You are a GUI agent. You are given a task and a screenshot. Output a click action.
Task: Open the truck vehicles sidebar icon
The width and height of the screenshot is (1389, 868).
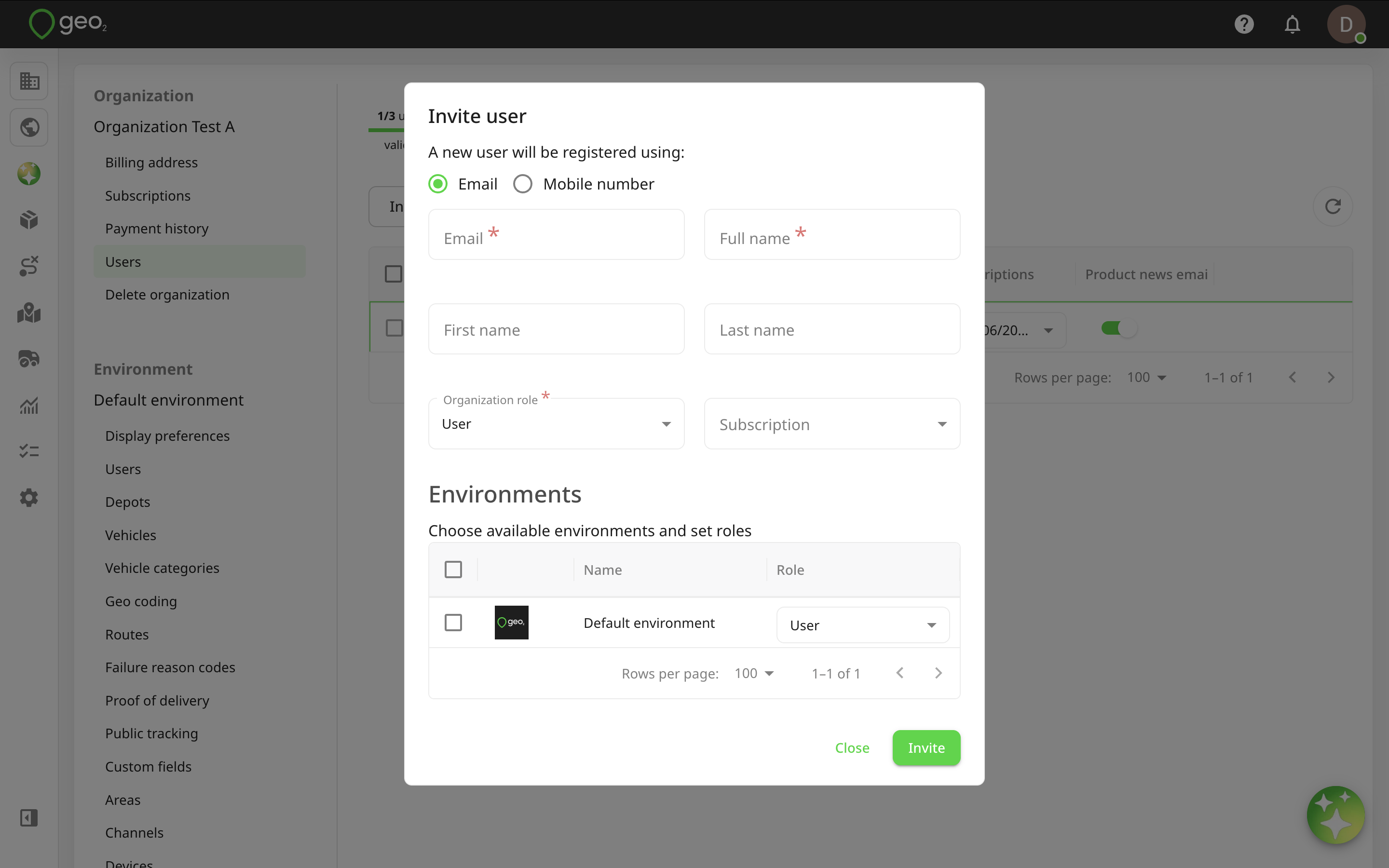pyautogui.click(x=29, y=359)
